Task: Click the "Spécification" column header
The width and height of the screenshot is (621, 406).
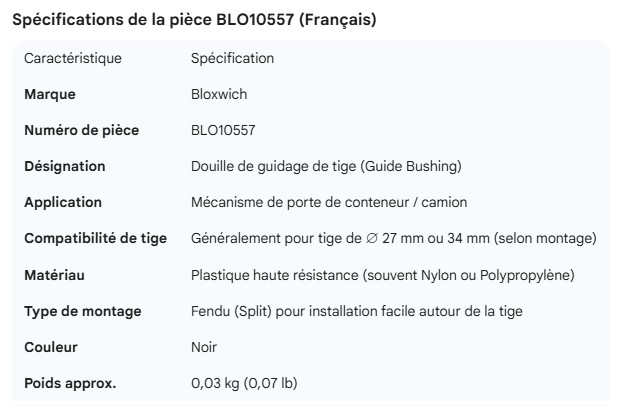Action: (x=232, y=58)
